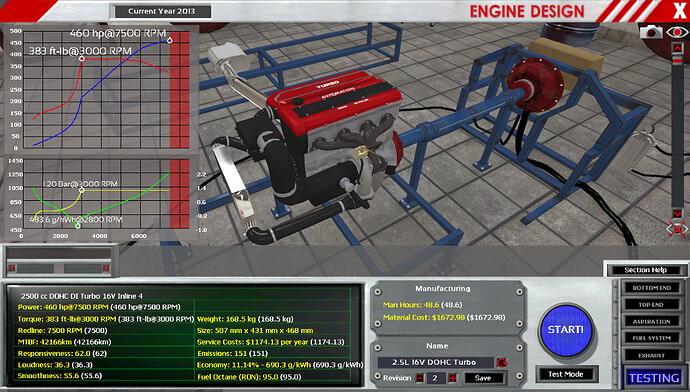The height and width of the screenshot is (392, 690).
Task: Click the left red arrow in the selector bar
Action: tap(12, 268)
